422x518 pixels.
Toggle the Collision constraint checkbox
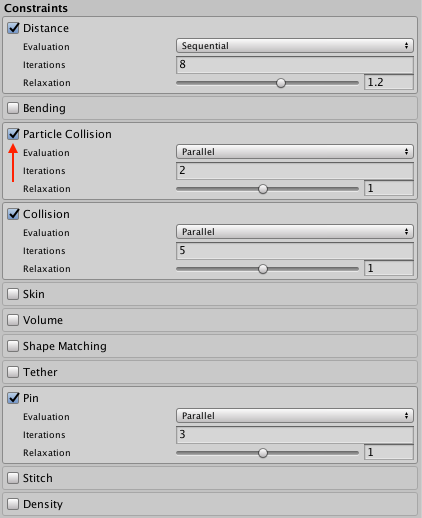pos(13,214)
